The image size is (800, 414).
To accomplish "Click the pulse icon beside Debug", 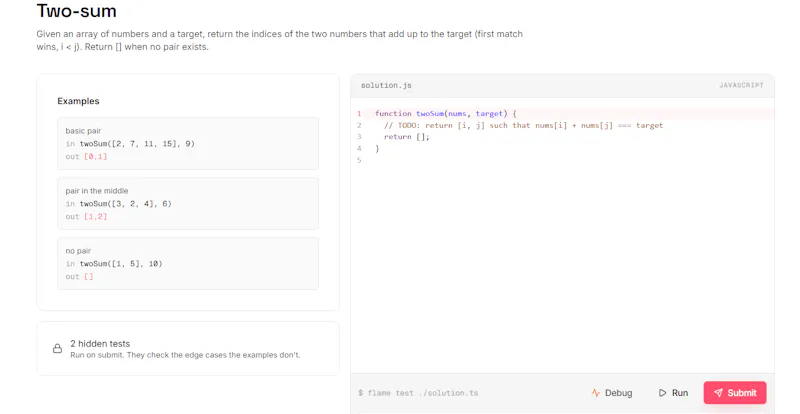I will point(595,393).
